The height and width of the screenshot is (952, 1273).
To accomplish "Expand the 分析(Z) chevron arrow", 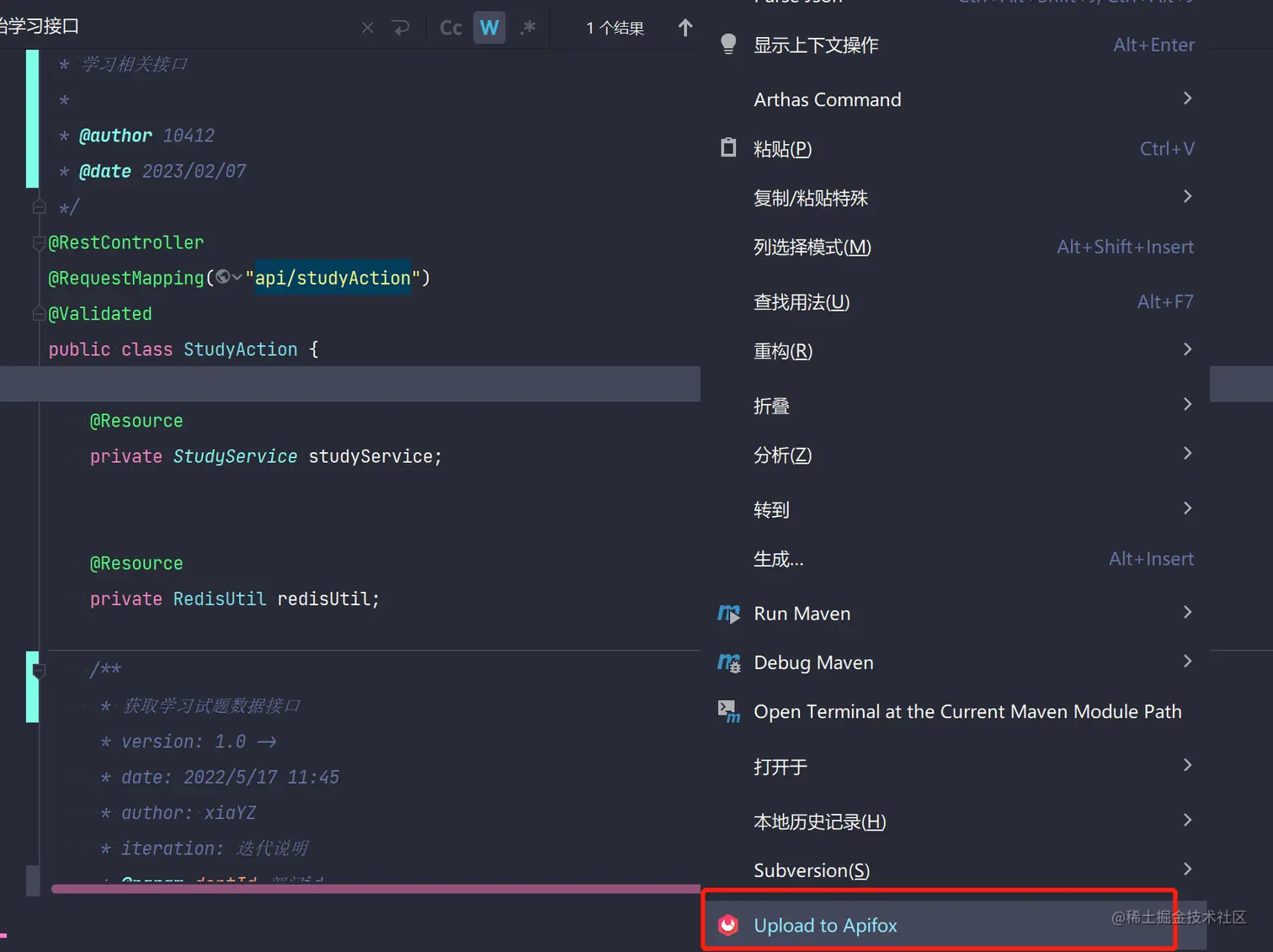I will tap(1187, 453).
